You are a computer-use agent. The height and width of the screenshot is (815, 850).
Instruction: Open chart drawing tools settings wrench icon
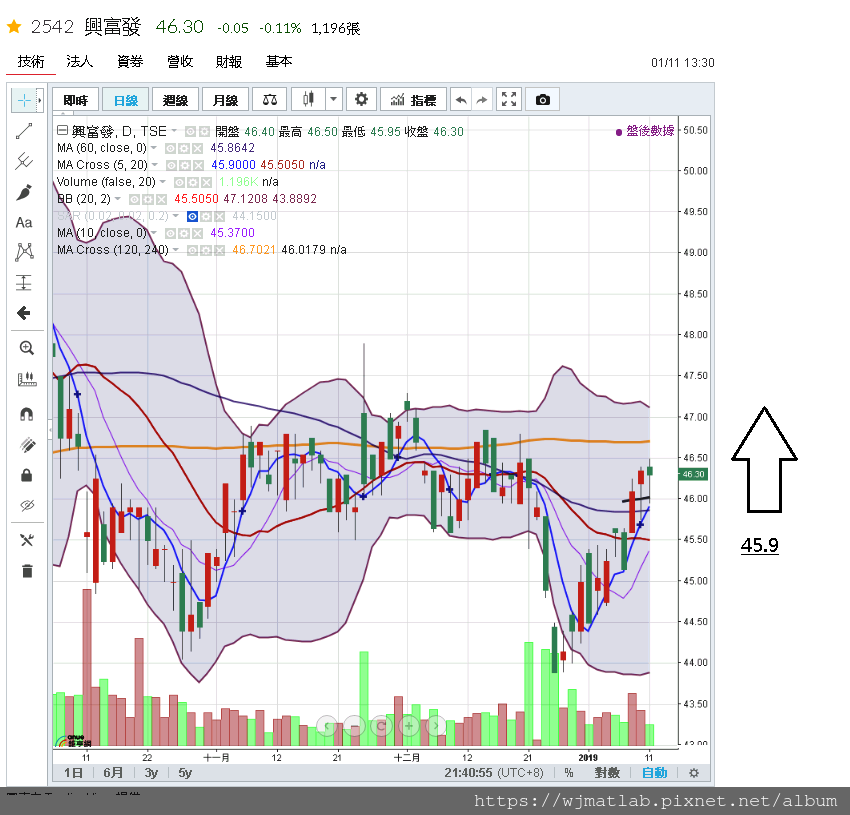pos(27,540)
